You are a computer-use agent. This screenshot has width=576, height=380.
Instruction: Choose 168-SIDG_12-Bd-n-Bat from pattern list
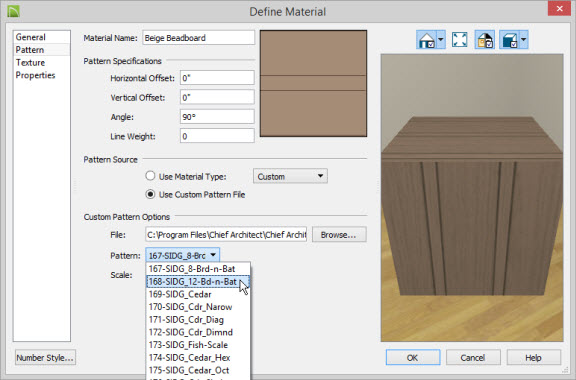coord(198,282)
